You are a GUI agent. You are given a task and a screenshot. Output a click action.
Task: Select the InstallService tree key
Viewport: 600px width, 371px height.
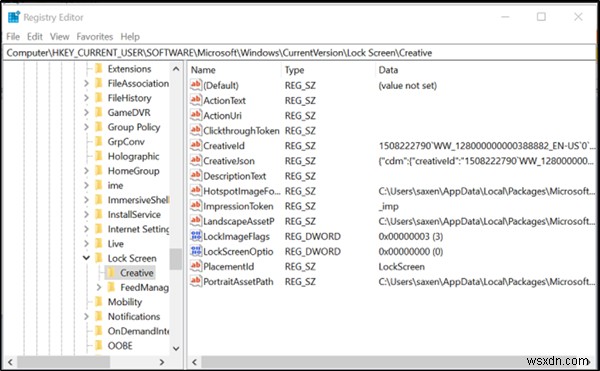pyautogui.click(x=134, y=215)
